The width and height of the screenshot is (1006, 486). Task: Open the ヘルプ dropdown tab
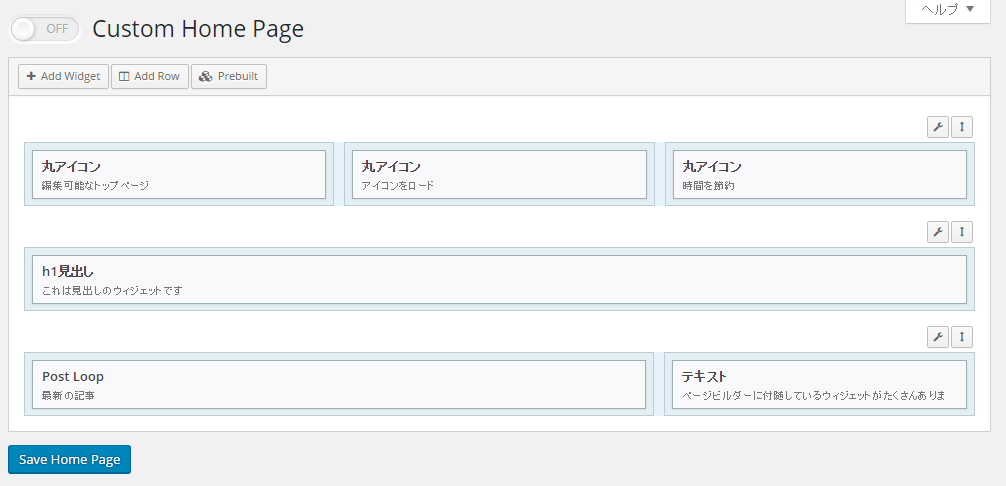pos(948,10)
